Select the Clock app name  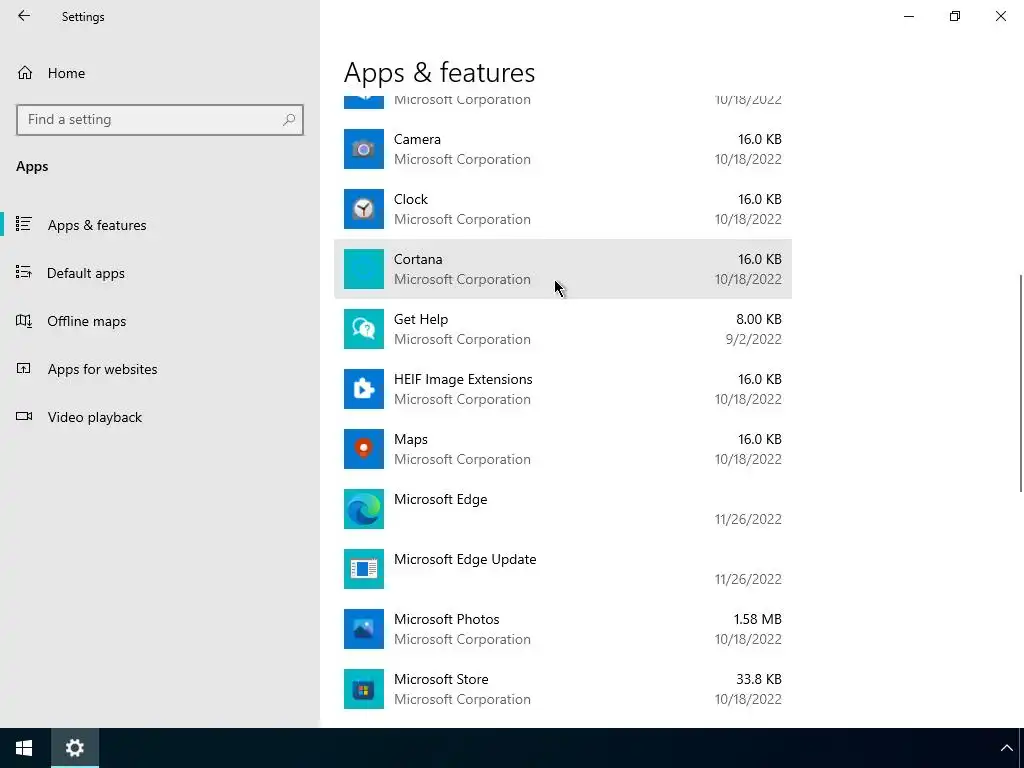[411, 199]
